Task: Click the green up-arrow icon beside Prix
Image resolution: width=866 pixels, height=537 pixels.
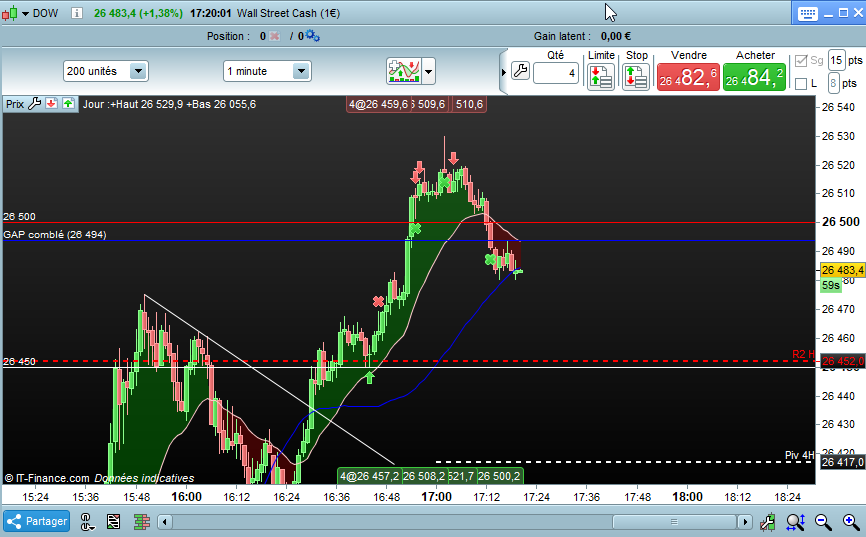Action: pos(68,103)
